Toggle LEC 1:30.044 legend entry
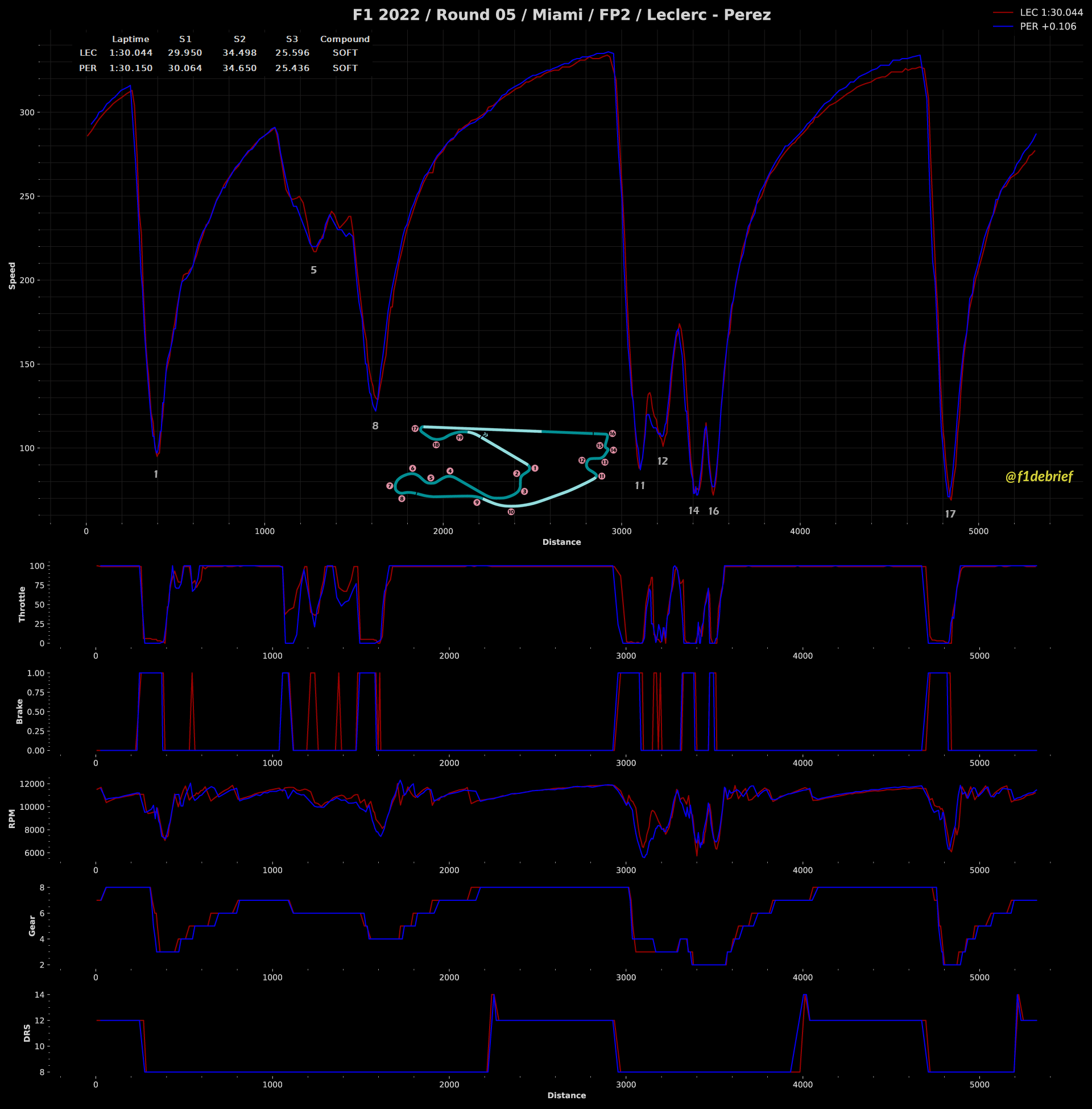Image resolution: width=1092 pixels, height=1109 pixels. [1050, 13]
